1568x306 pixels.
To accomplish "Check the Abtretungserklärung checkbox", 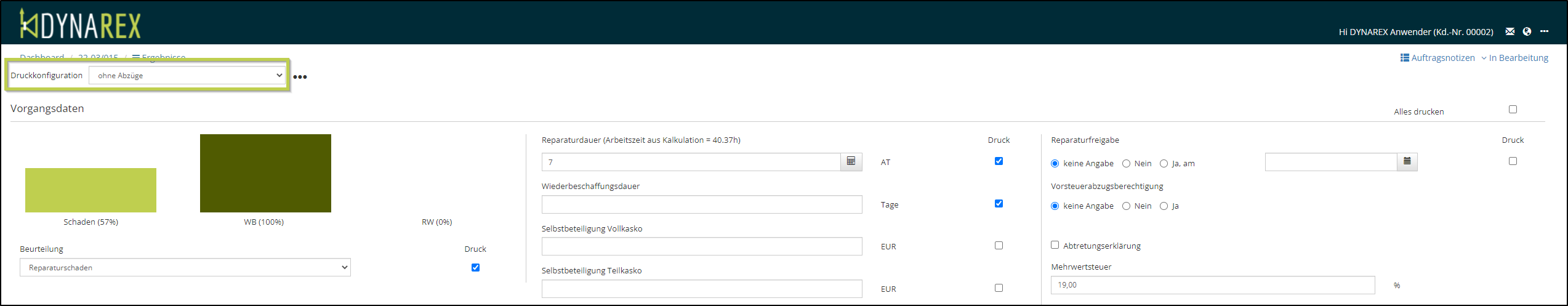I will click(x=1055, y=245).
